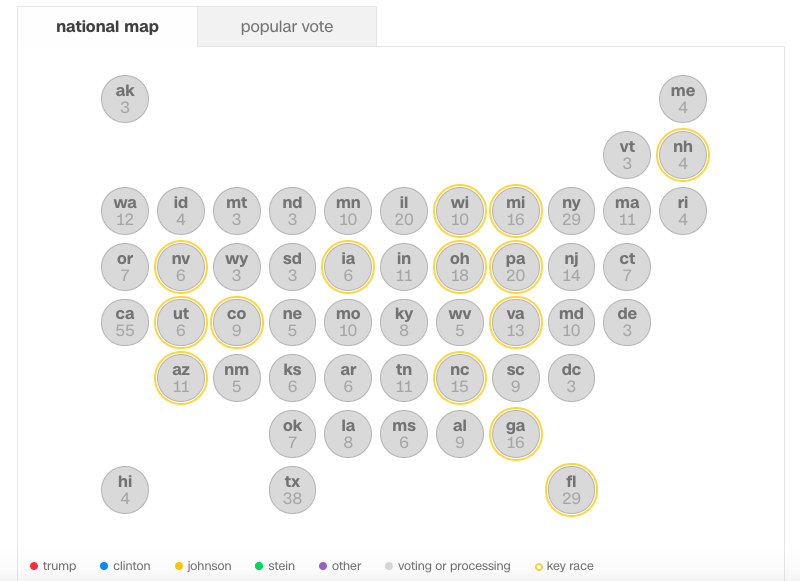Enable the key race legend filter

564,566
